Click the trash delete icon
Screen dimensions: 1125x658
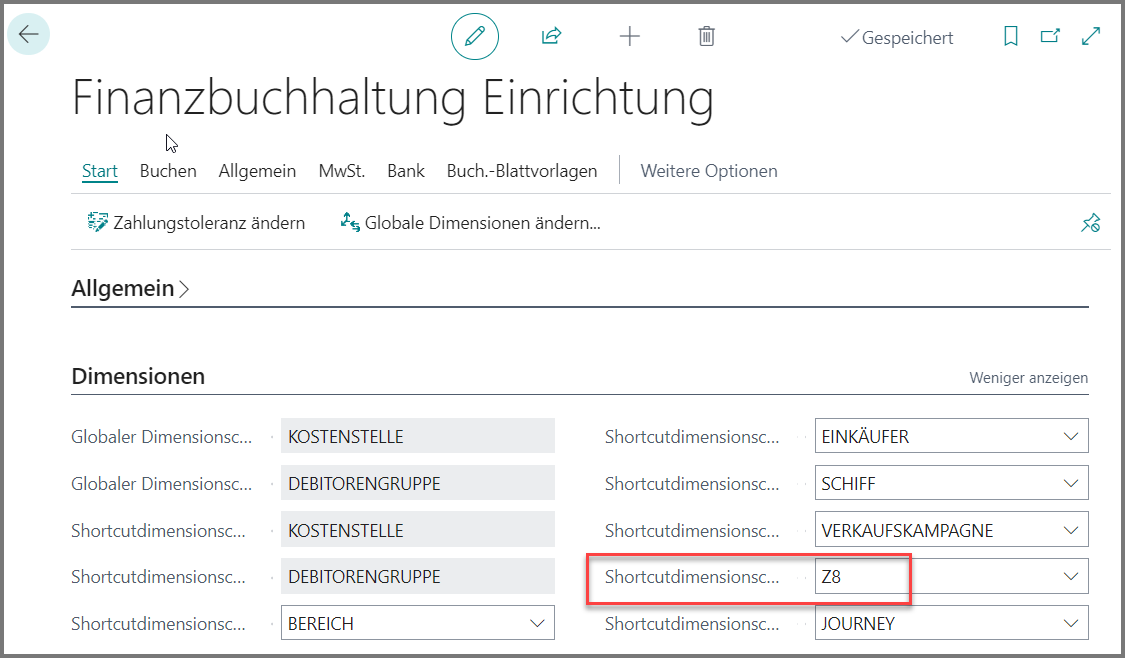pos(707,36)
